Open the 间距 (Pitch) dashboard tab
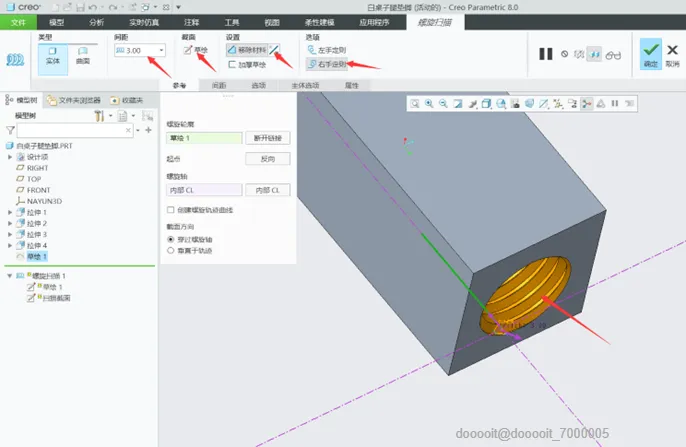This screenshot has width=686, height=447. [219, 85]
